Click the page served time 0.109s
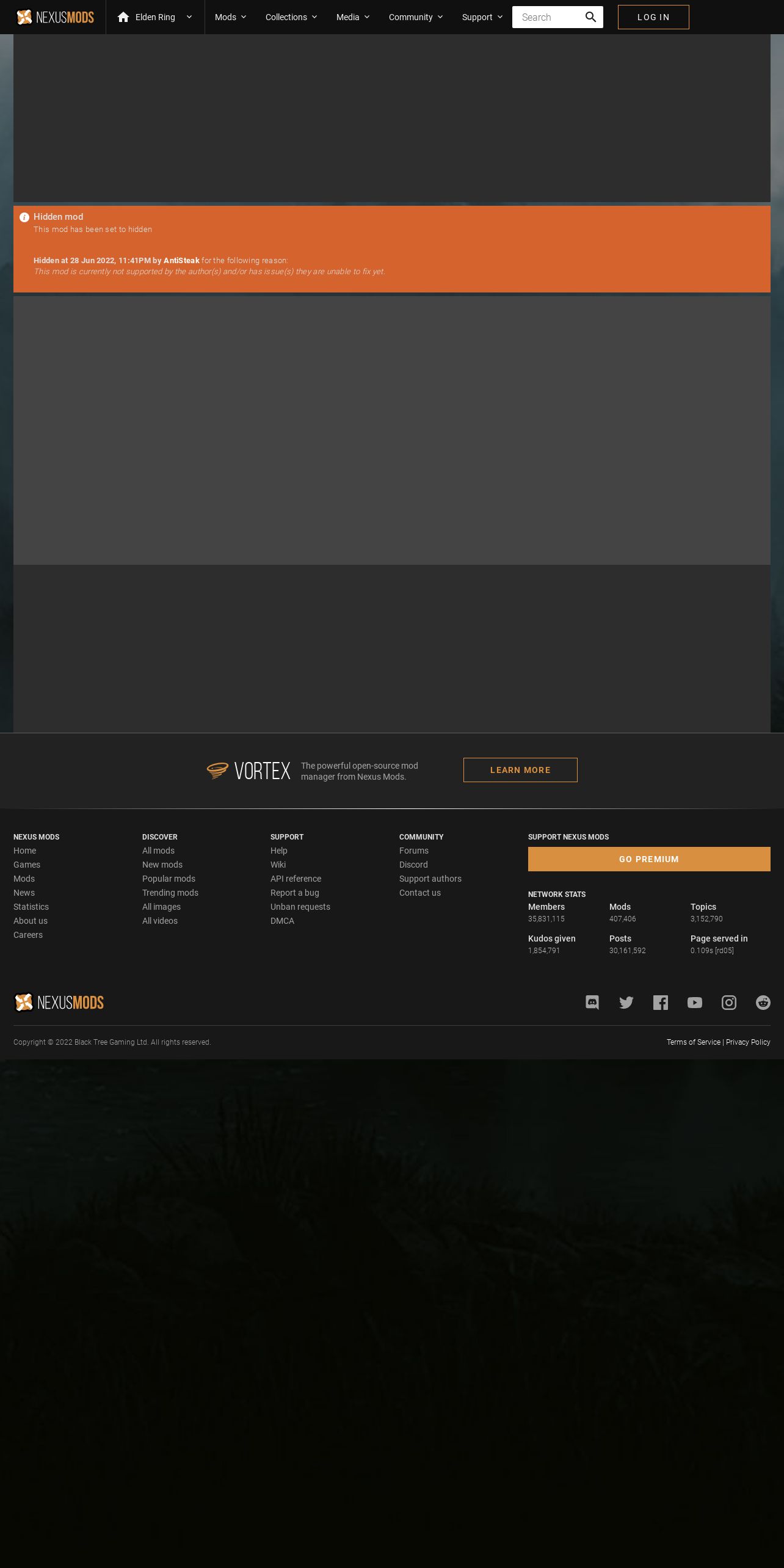784x1568 pixels. 712,951
